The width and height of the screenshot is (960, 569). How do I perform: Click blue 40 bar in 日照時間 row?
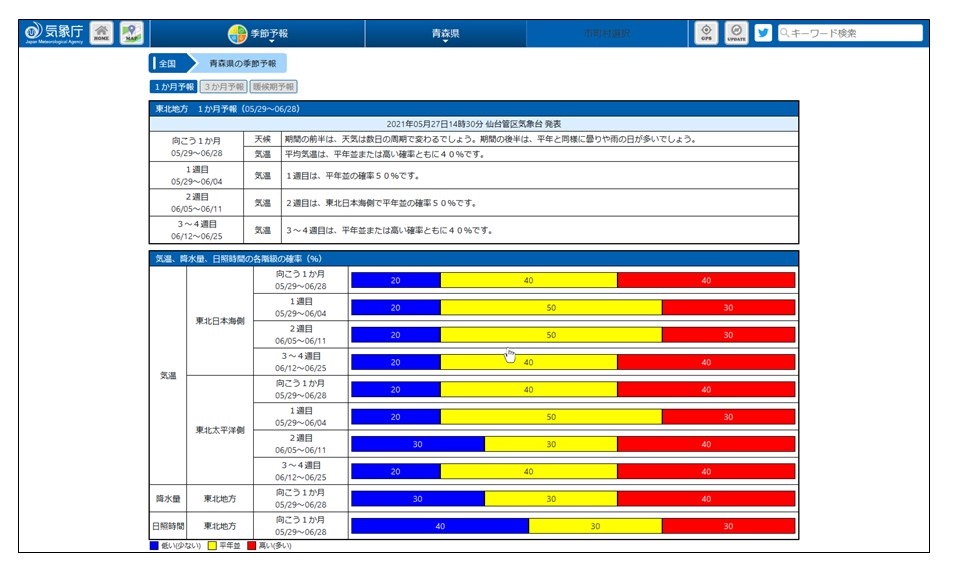pos(440,526)
